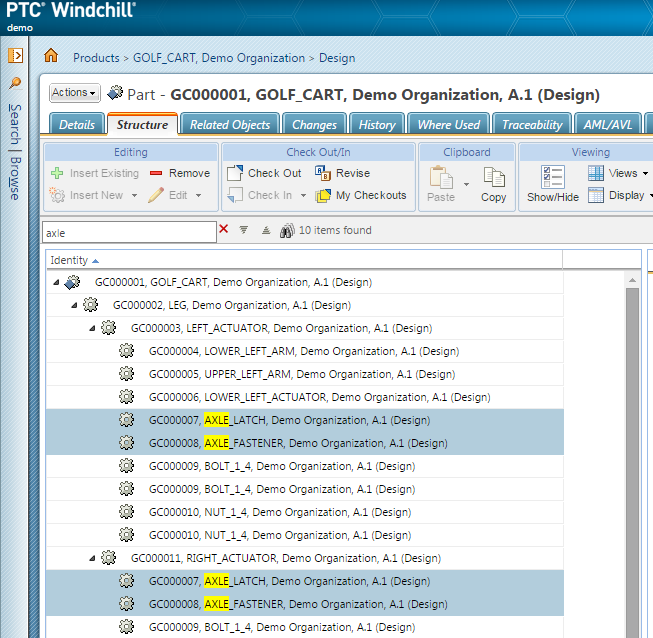Viewport: 653px width, 638px height.
Task: Click gear icon of GC000011 RIGHT_ACTUATOR
Action: 108,558
